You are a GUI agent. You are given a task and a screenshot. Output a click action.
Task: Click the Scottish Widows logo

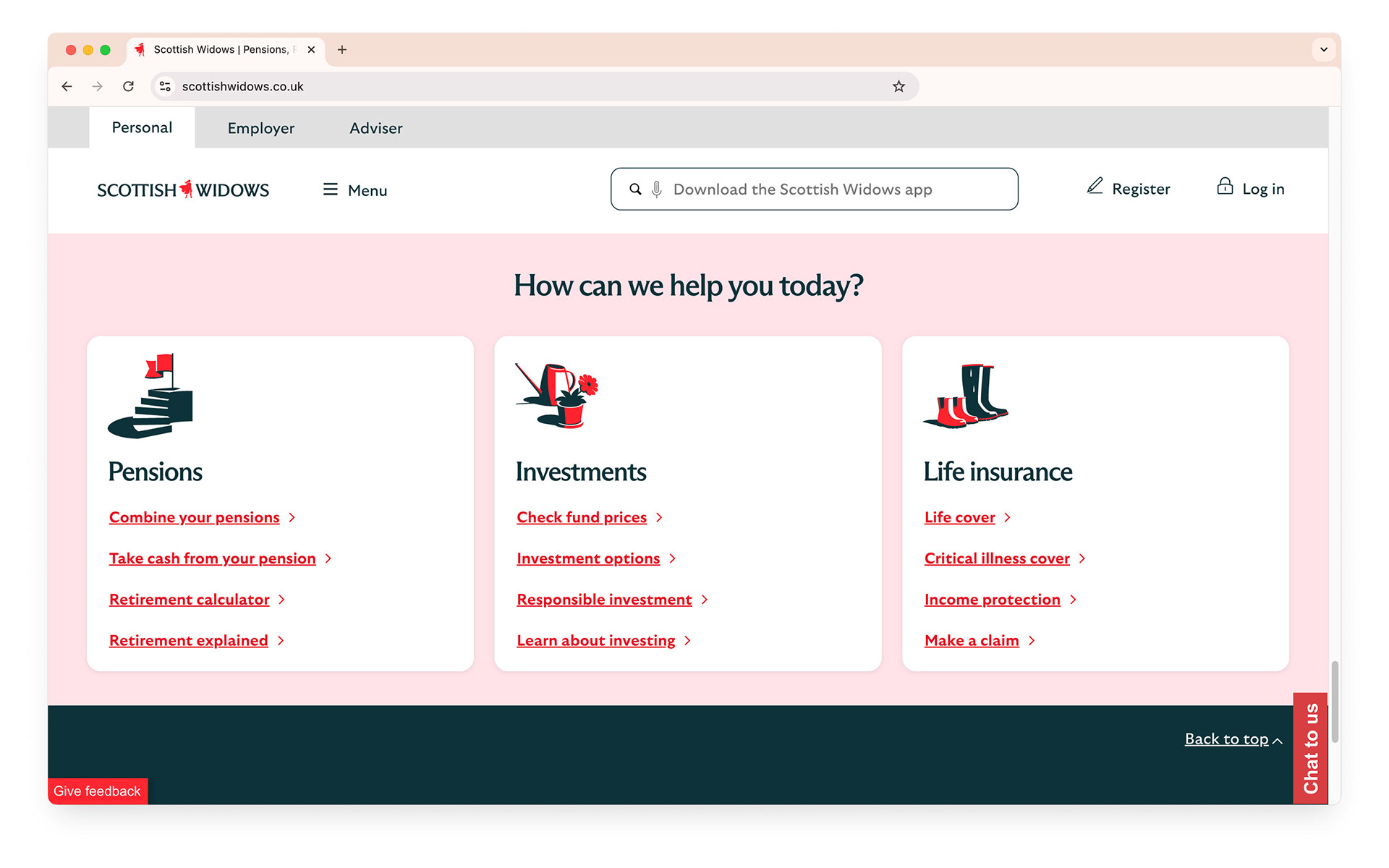pyautogui.click(x=183, y=190)
